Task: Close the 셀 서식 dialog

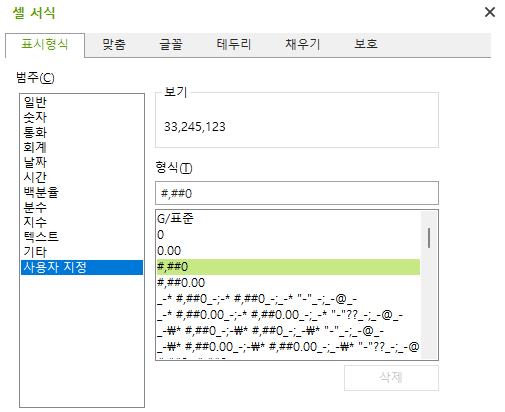Action: click(x=489, y=12)
